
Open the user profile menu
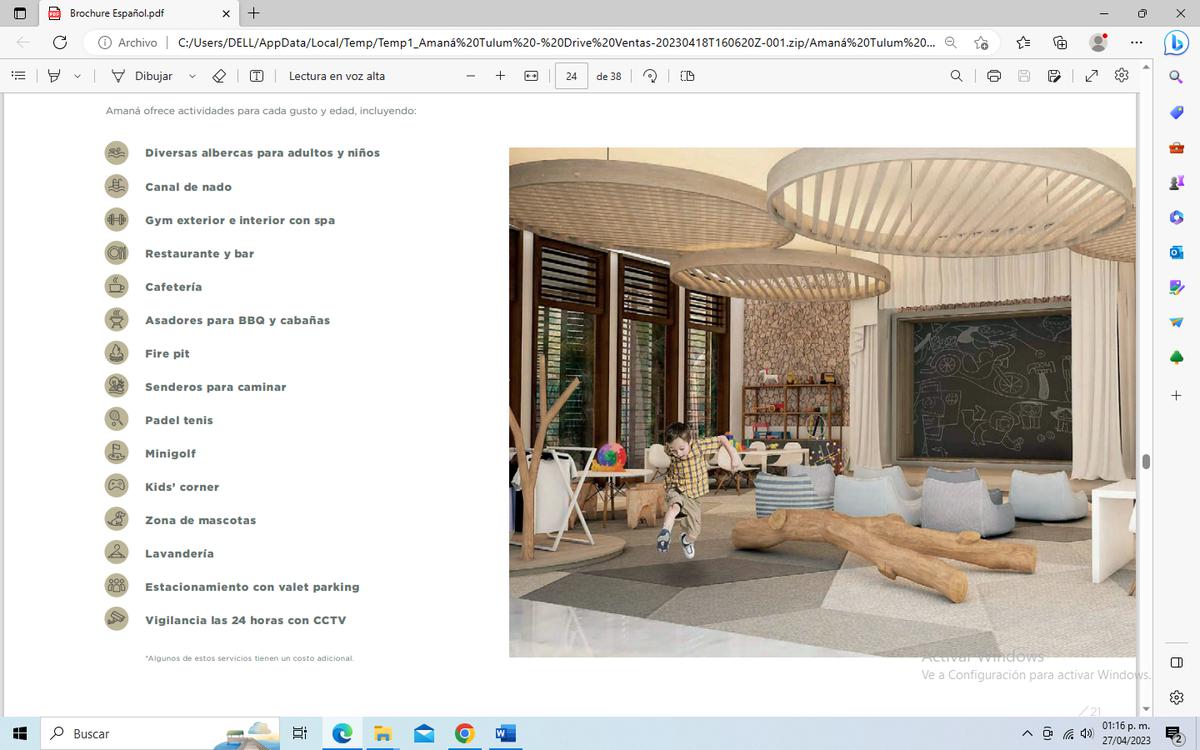point(1098,43)
